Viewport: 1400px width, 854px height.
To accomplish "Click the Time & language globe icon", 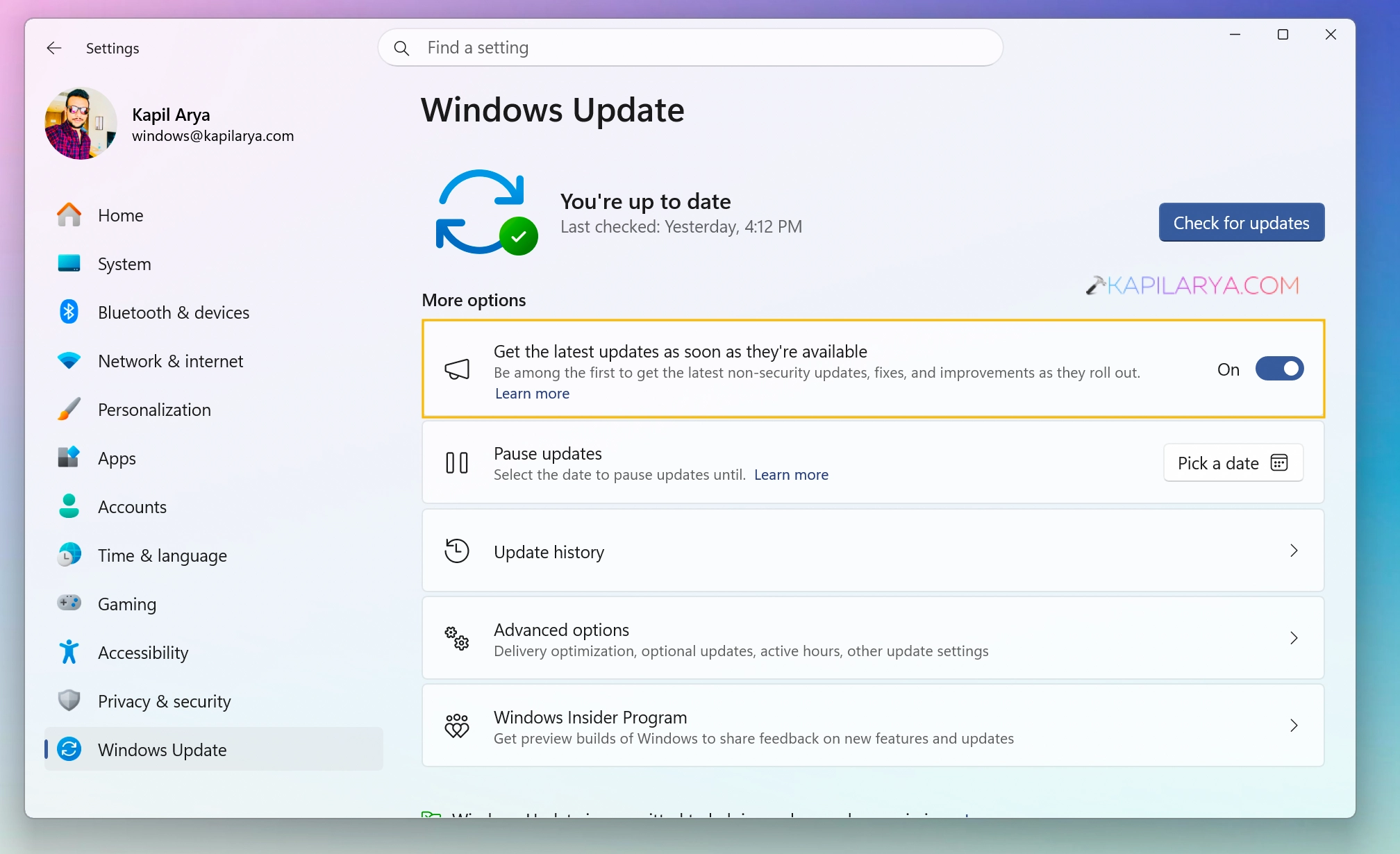I will coord(69,555).
